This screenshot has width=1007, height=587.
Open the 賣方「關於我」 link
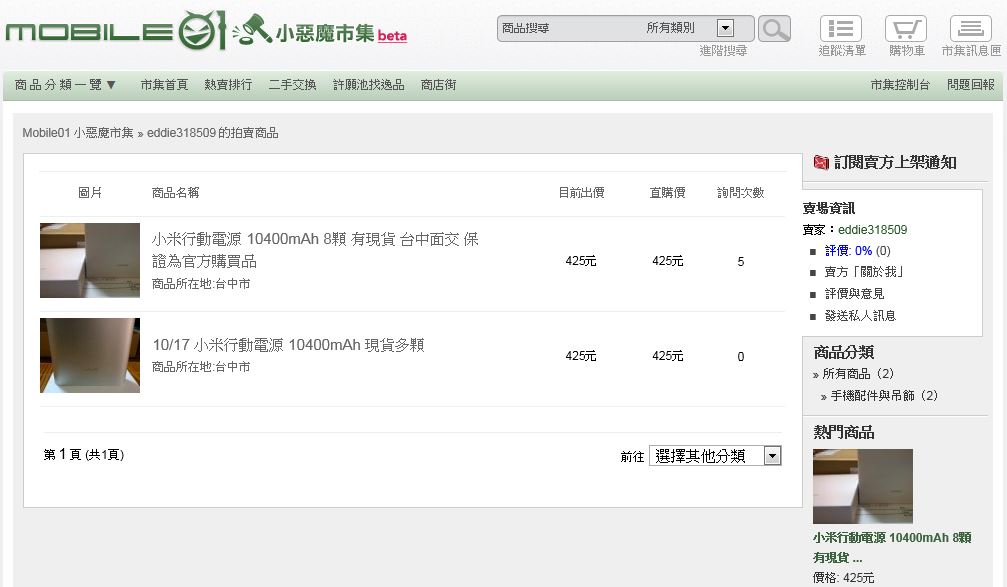point(864,272)
